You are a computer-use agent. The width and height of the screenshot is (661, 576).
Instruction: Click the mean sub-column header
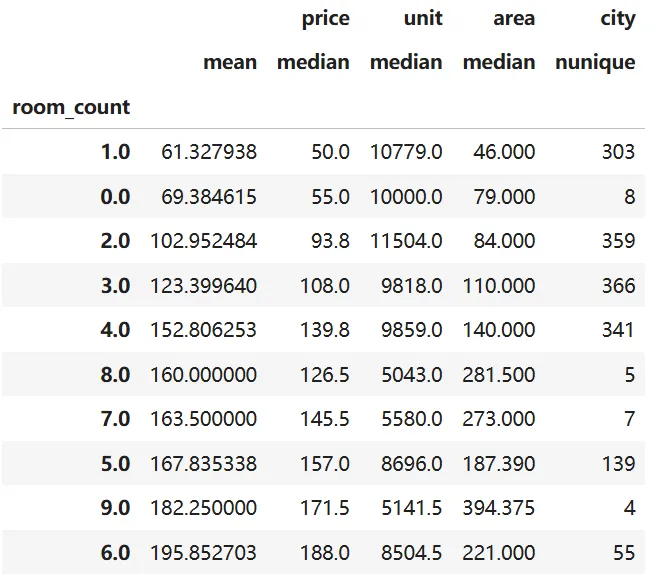tap(230, 62)
